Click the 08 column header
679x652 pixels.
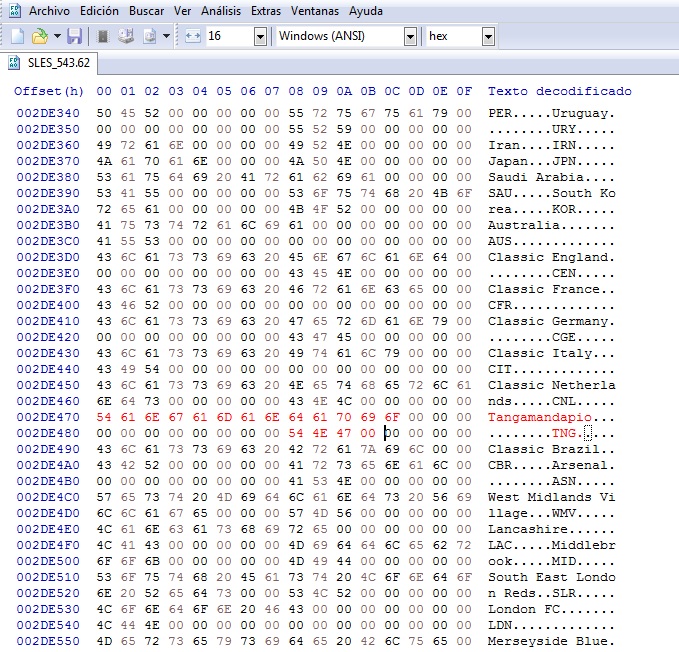click(x=296, y=91)
